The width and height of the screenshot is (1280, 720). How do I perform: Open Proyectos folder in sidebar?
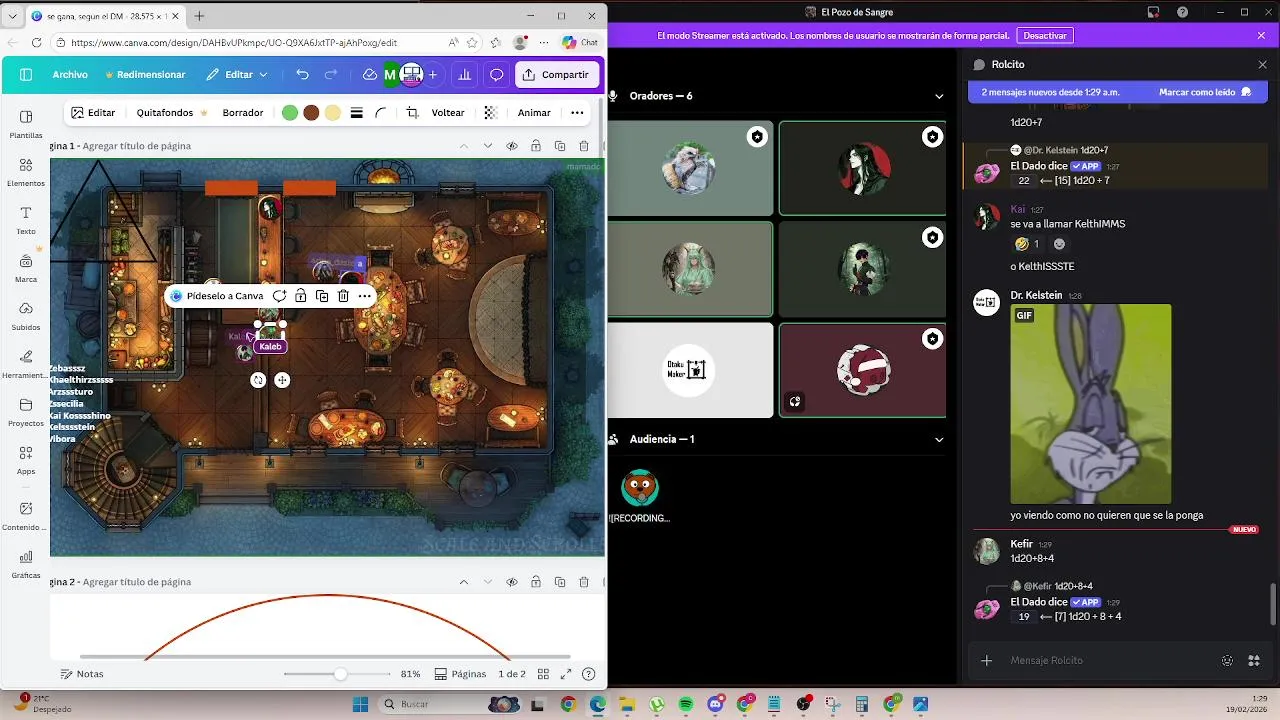26,412
